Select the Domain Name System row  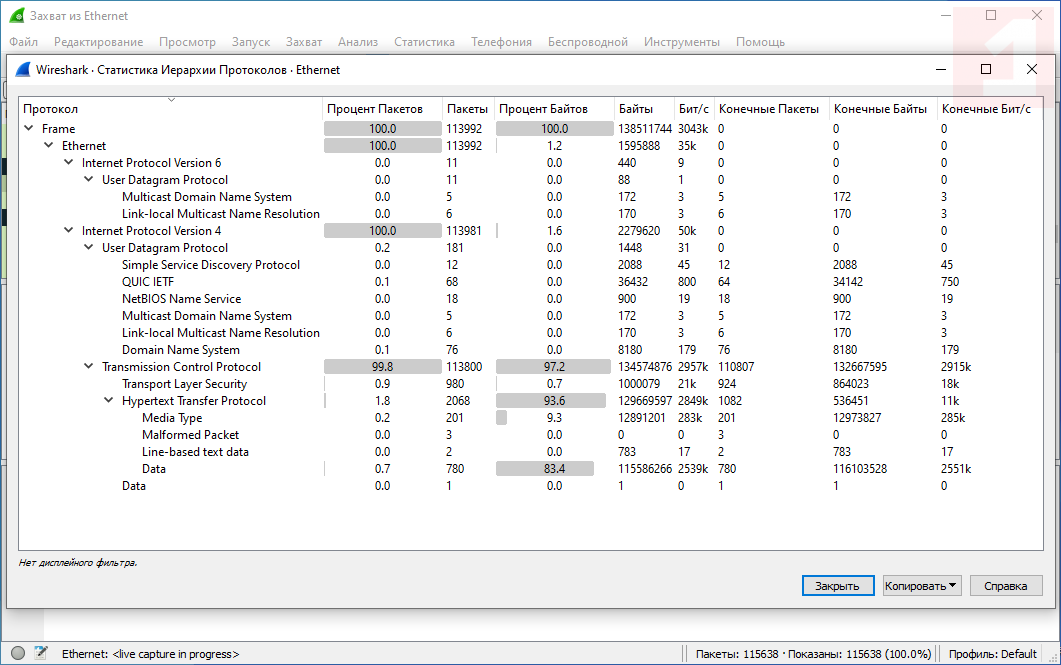point(531,350)
